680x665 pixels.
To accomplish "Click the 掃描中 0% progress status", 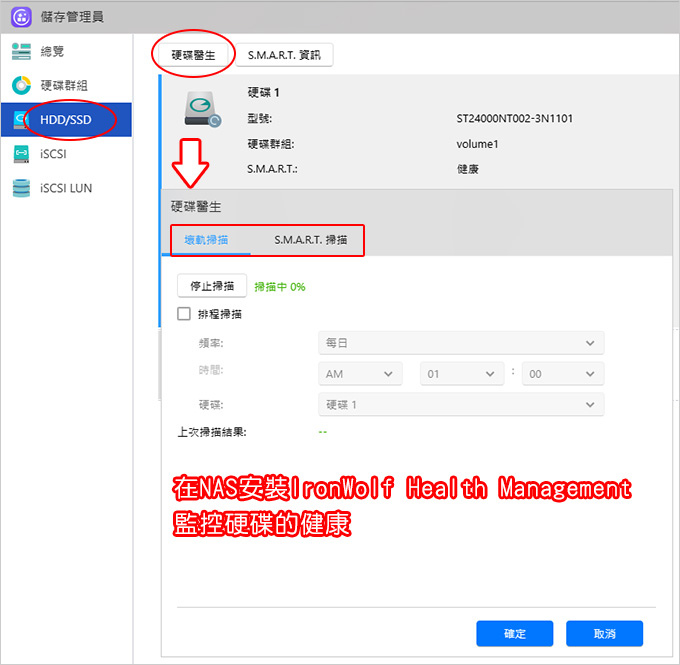I will point(280,287).
